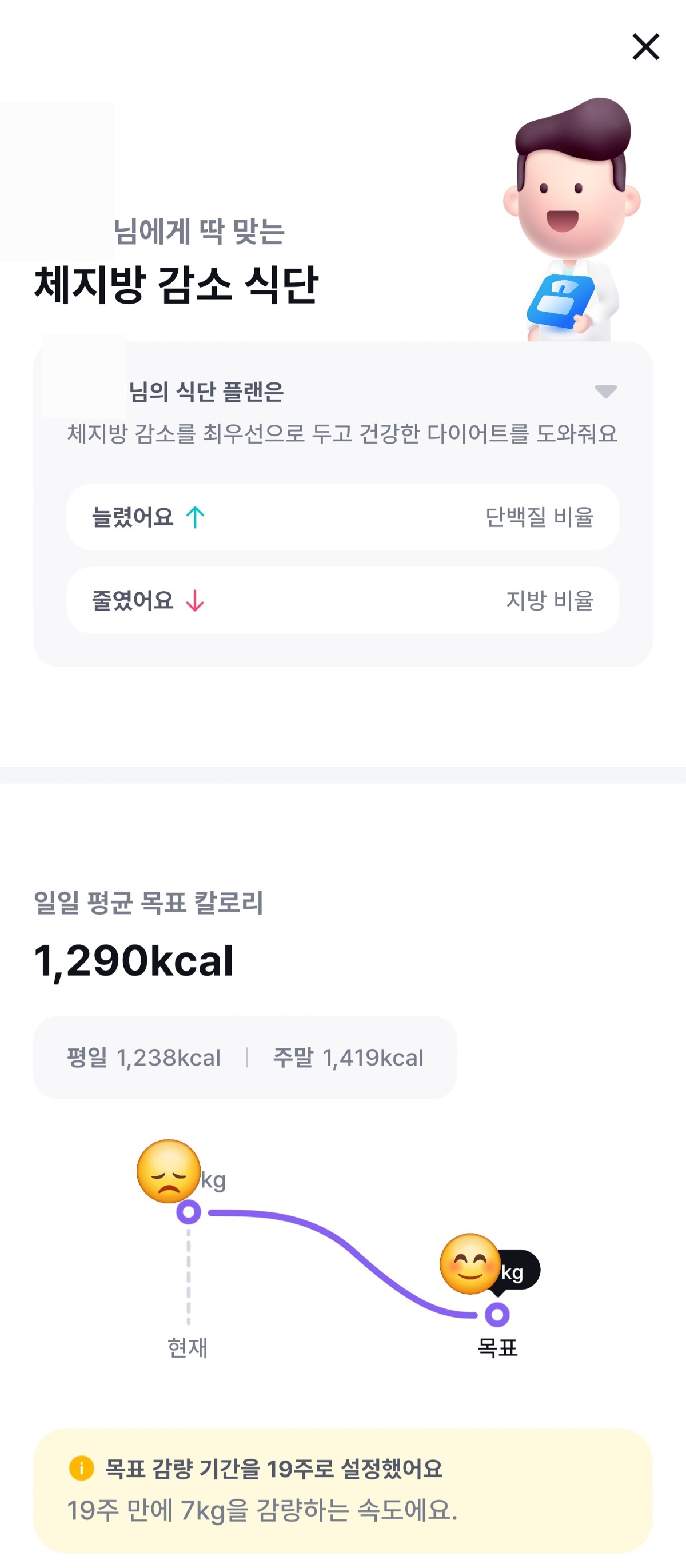Tap the 1,290kcal daily target calories
Image resolution: width=686 pixels, height=1568 pixels.
click(x=134, y=960)
